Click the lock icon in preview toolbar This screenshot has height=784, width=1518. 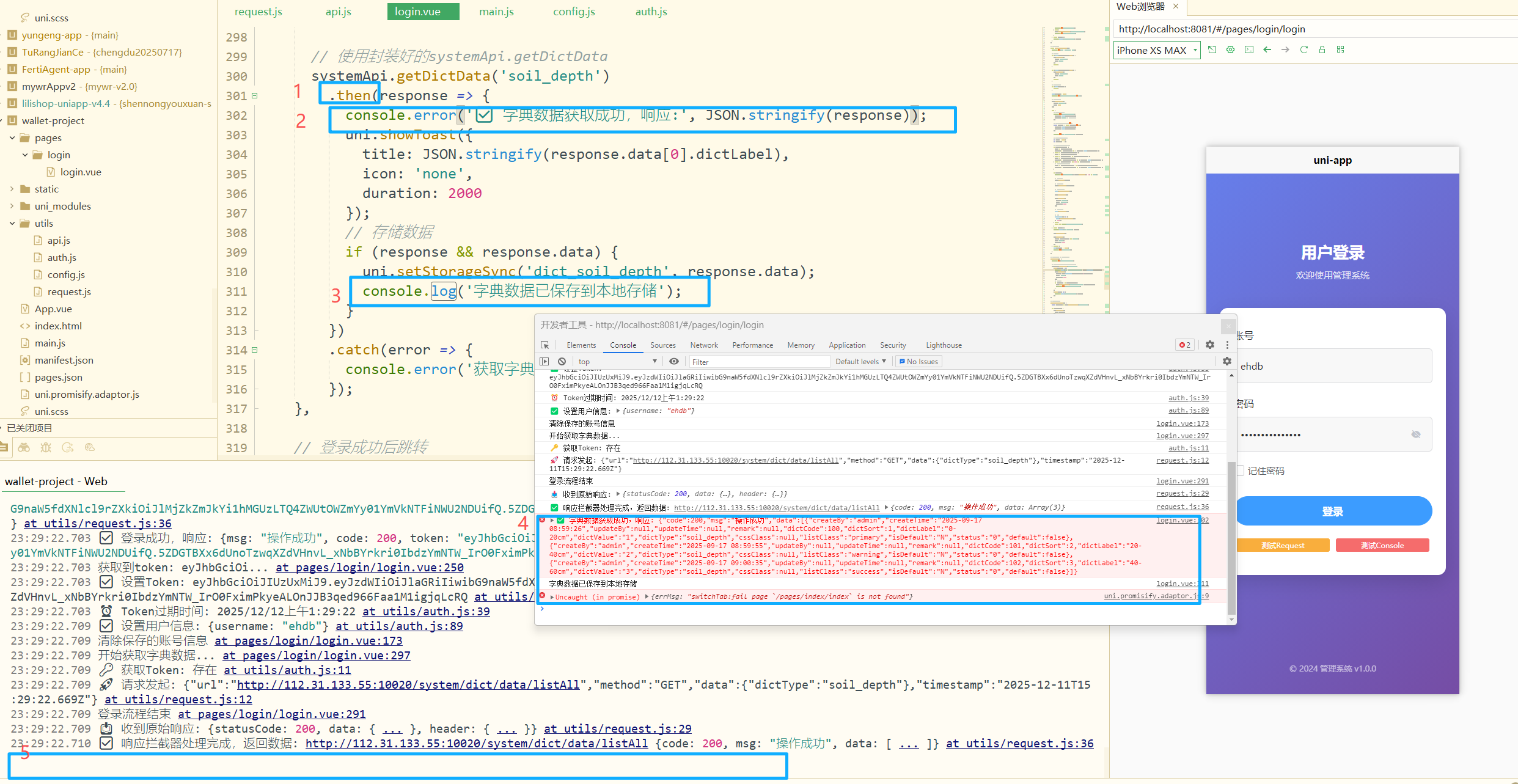click(x=1322, y=50)
